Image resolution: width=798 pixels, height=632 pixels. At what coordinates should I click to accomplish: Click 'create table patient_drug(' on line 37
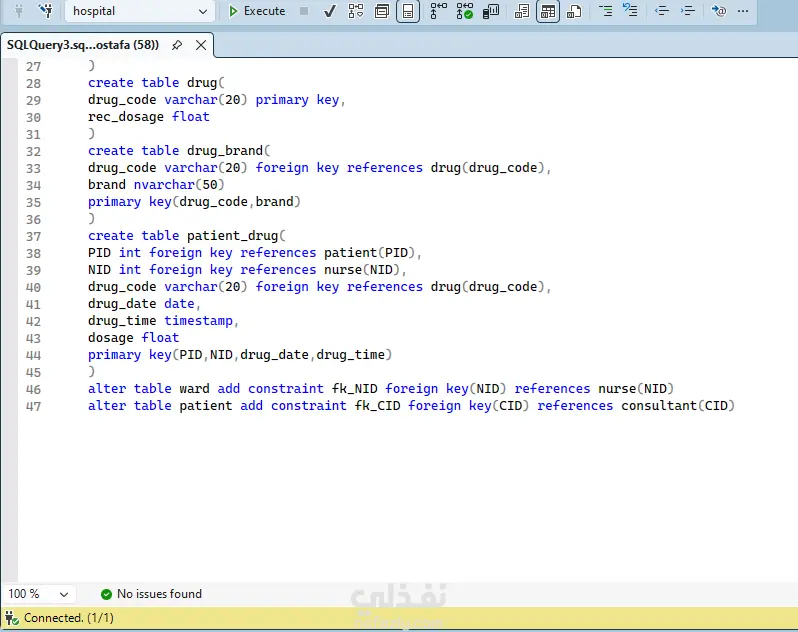click(x=187, y=236)
